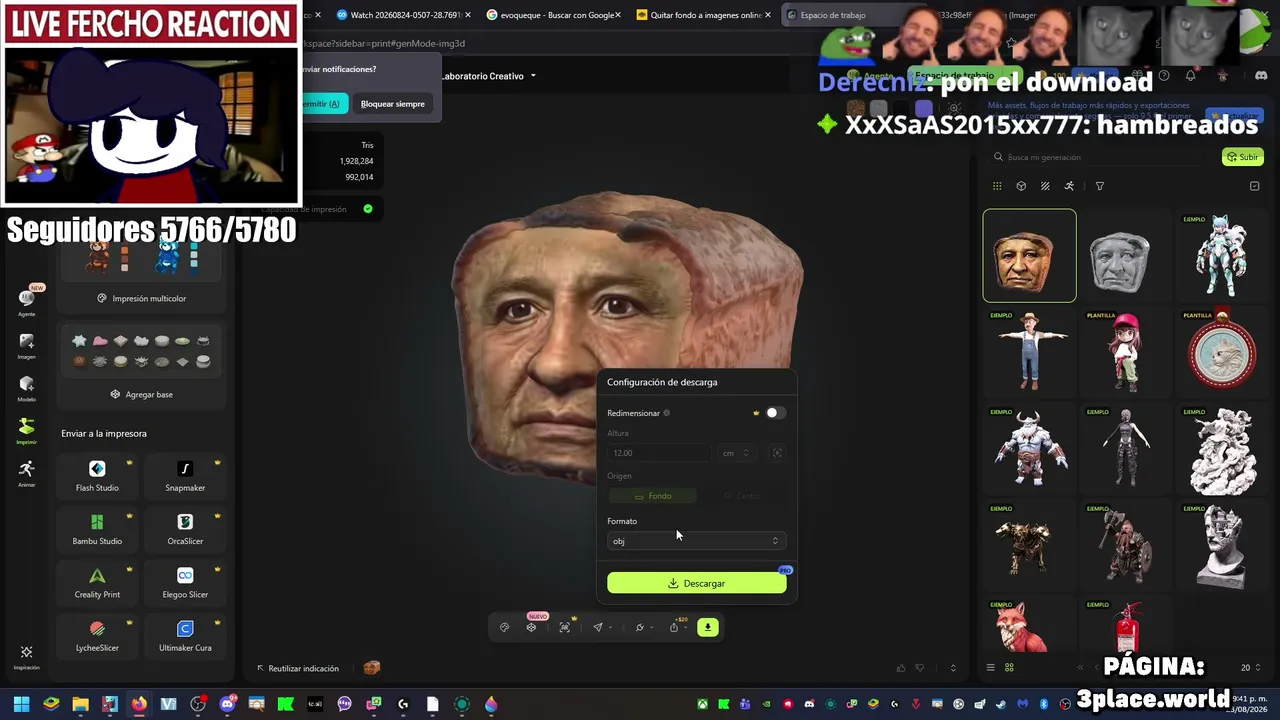Open Inspiración in the sidebar
The width and height of the screenshot is (1280, 720).
point(27,657)
